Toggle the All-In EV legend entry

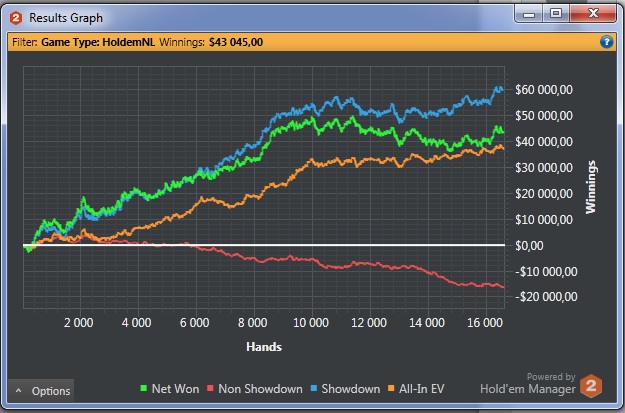tap(416, 389)
